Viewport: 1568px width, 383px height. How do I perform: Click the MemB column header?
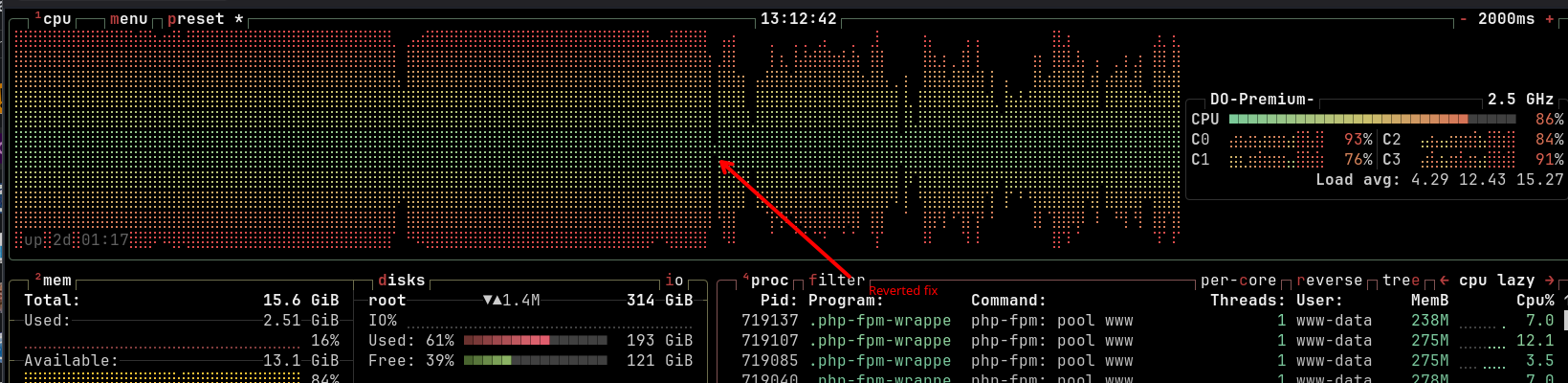[x=1430, y=301]
